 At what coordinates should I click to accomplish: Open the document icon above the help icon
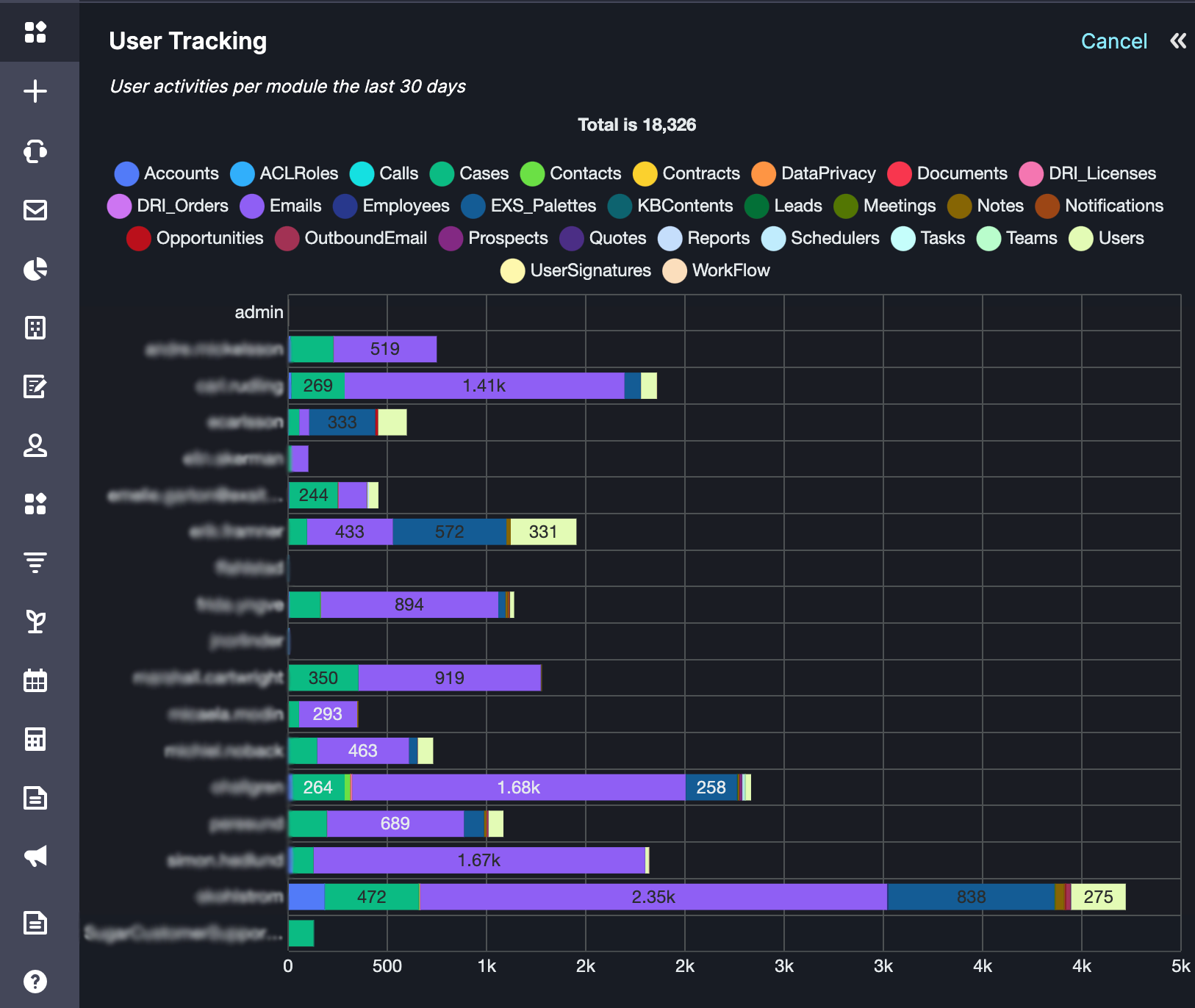[x=35, y=923]
